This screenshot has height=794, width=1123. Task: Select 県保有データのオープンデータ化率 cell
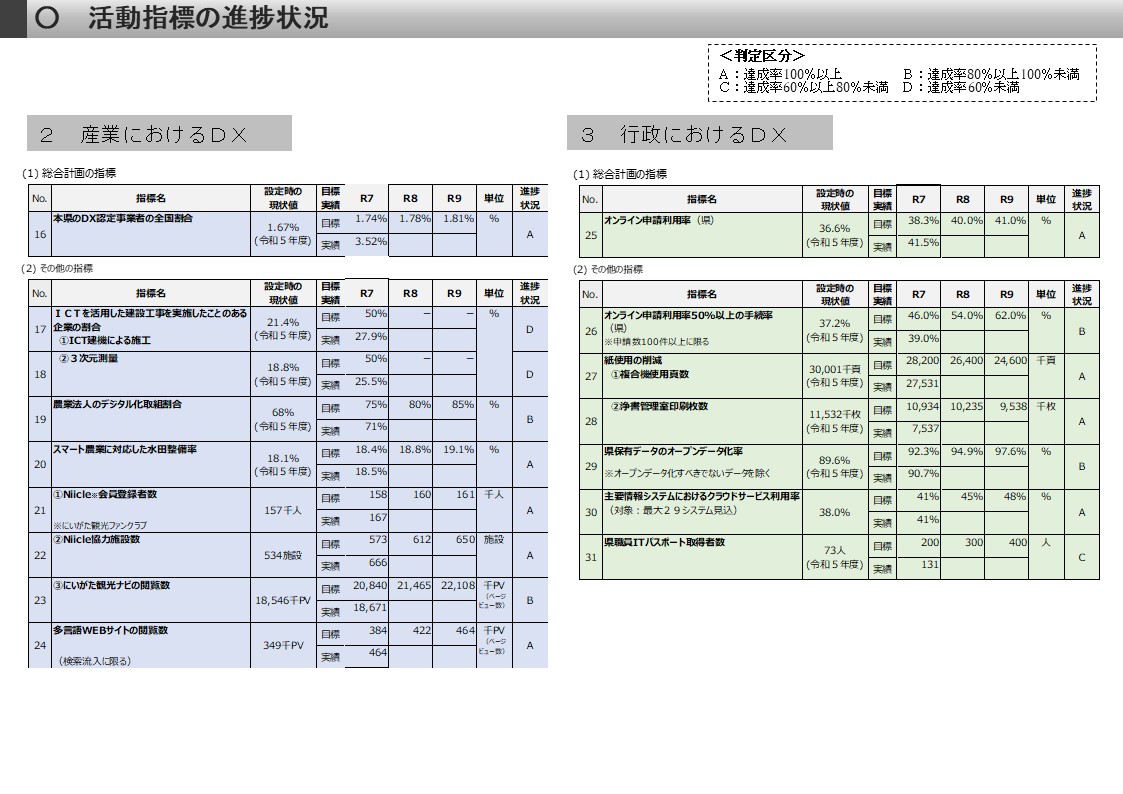tap(702, 466)
